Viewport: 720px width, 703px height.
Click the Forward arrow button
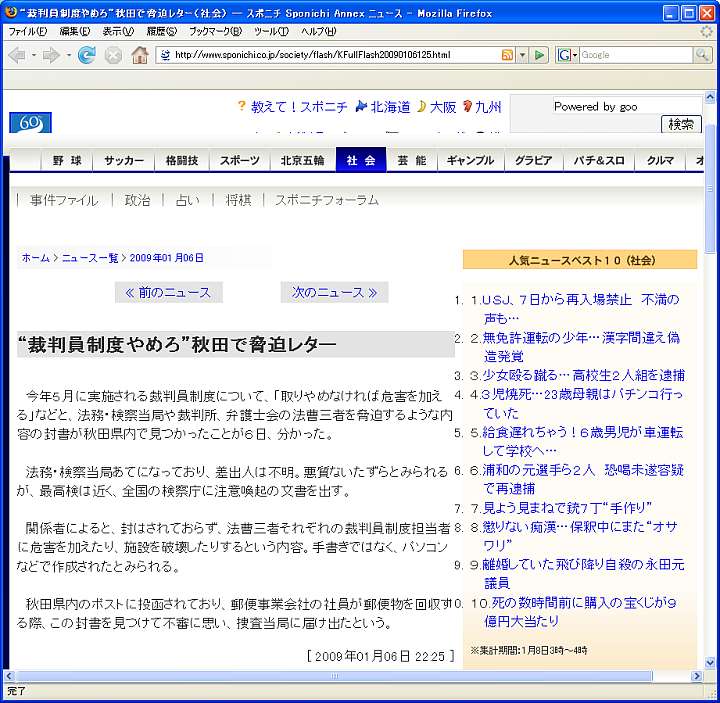pyautogui.click(x=51, y=55)
